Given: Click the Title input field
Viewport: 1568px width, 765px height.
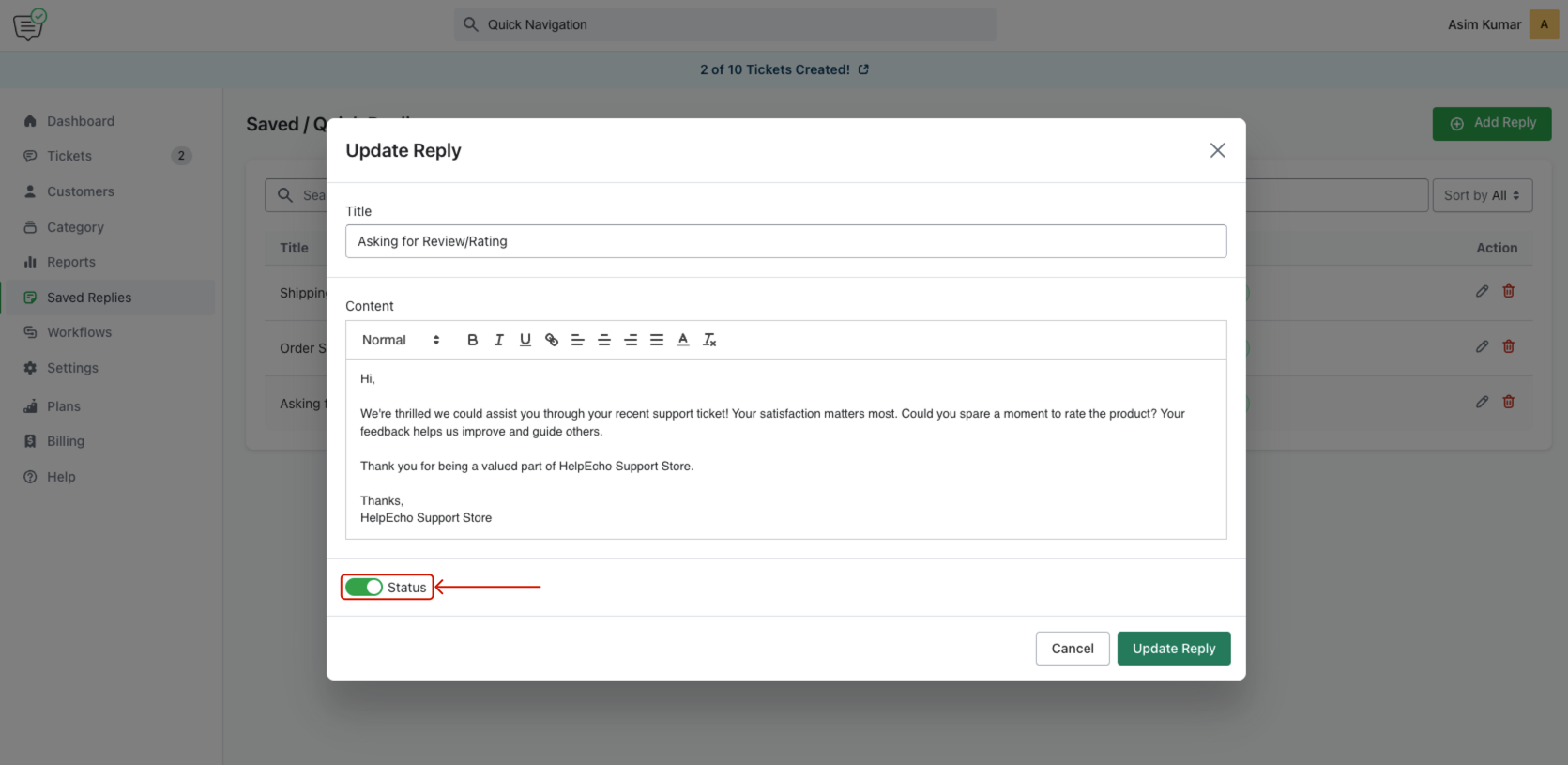Looking at the screenshot, I should point(785,241).
